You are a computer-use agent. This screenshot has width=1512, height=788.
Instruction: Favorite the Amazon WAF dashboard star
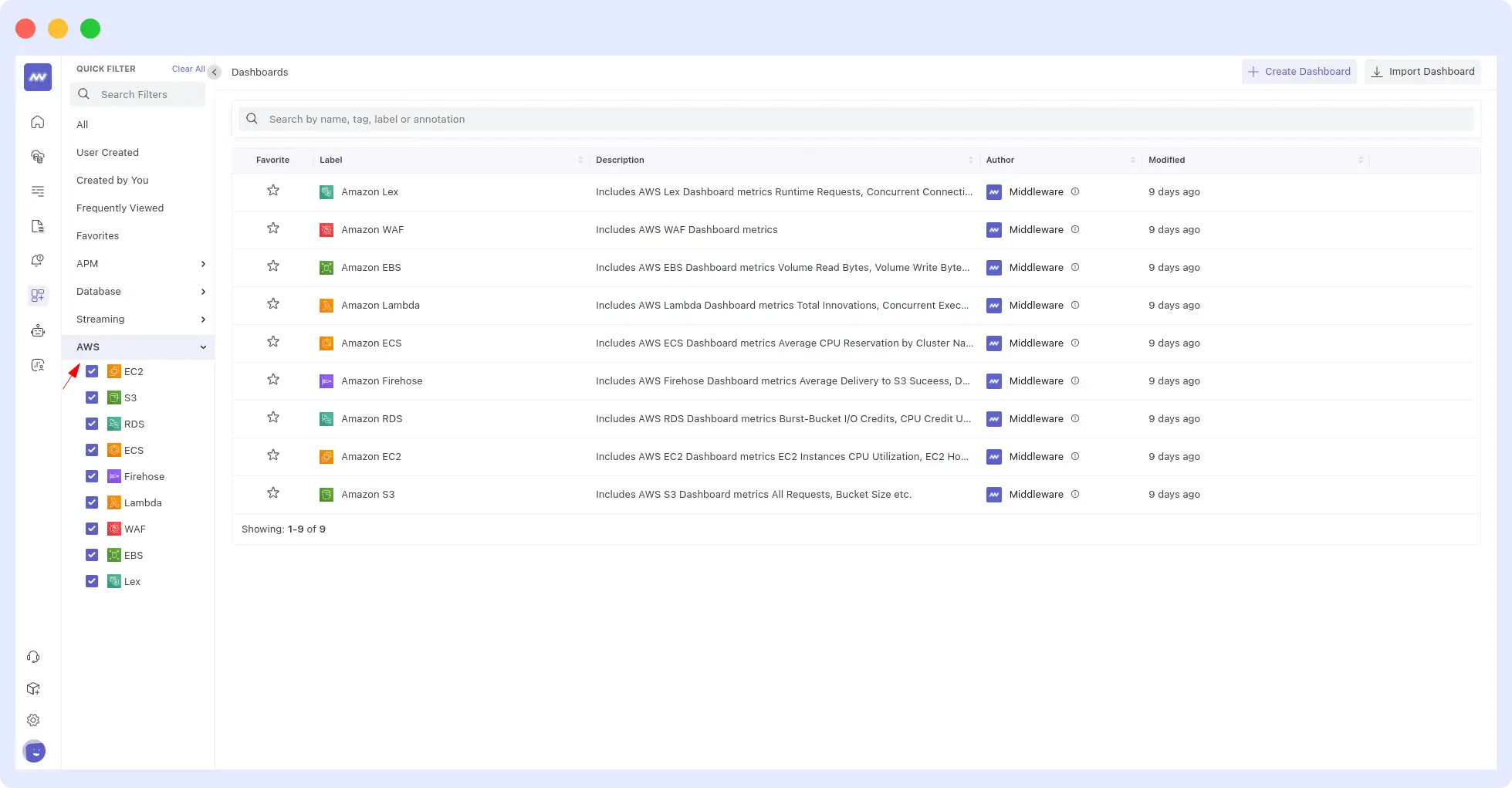tap(273, 228)
